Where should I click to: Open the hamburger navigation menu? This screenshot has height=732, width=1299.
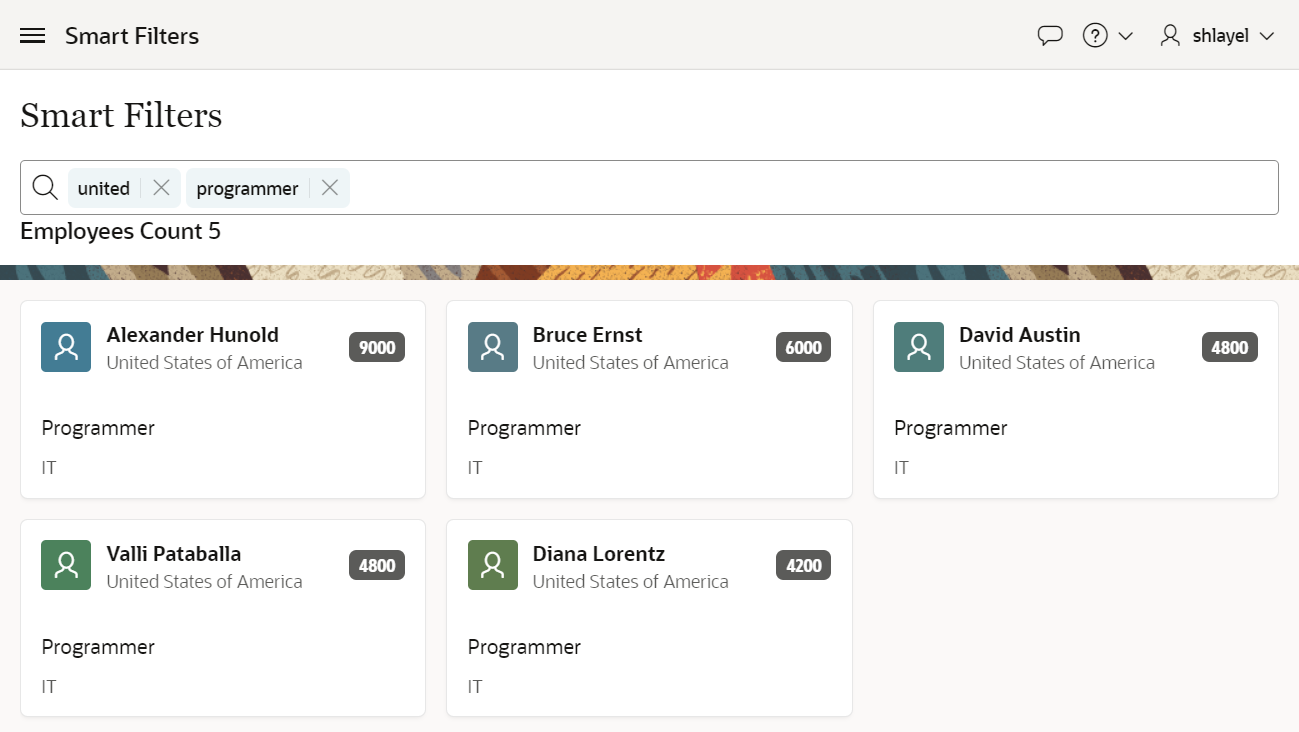[x=33, y=36]
